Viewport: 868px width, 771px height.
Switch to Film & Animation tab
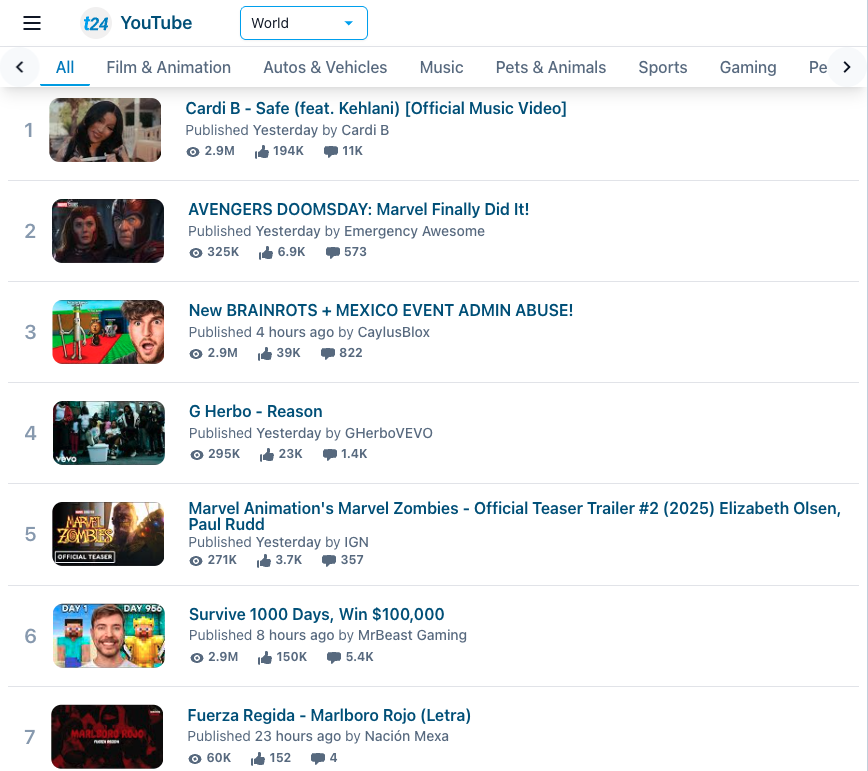(168, 68)
